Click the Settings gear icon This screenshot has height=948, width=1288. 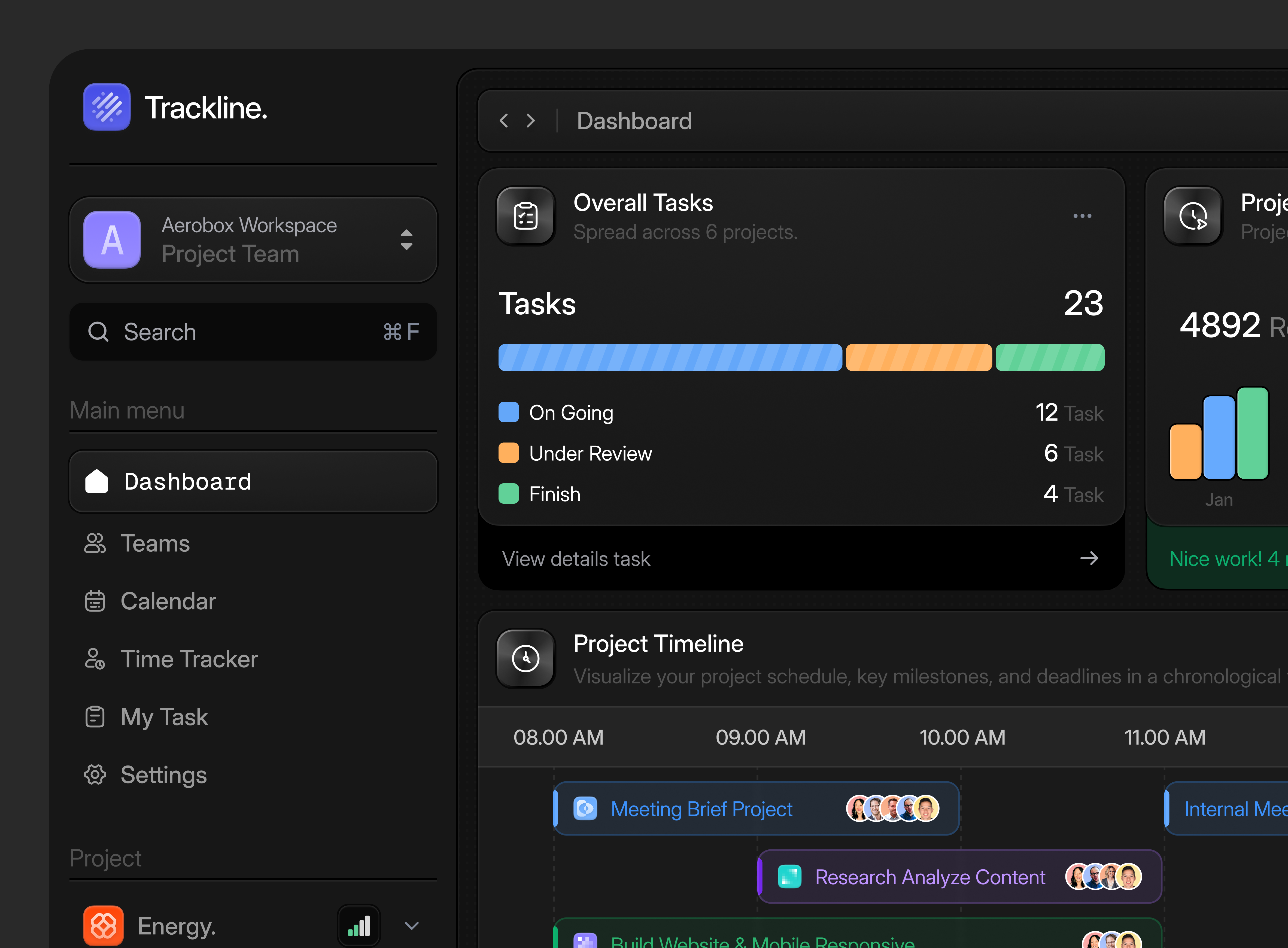click(95, 775)
